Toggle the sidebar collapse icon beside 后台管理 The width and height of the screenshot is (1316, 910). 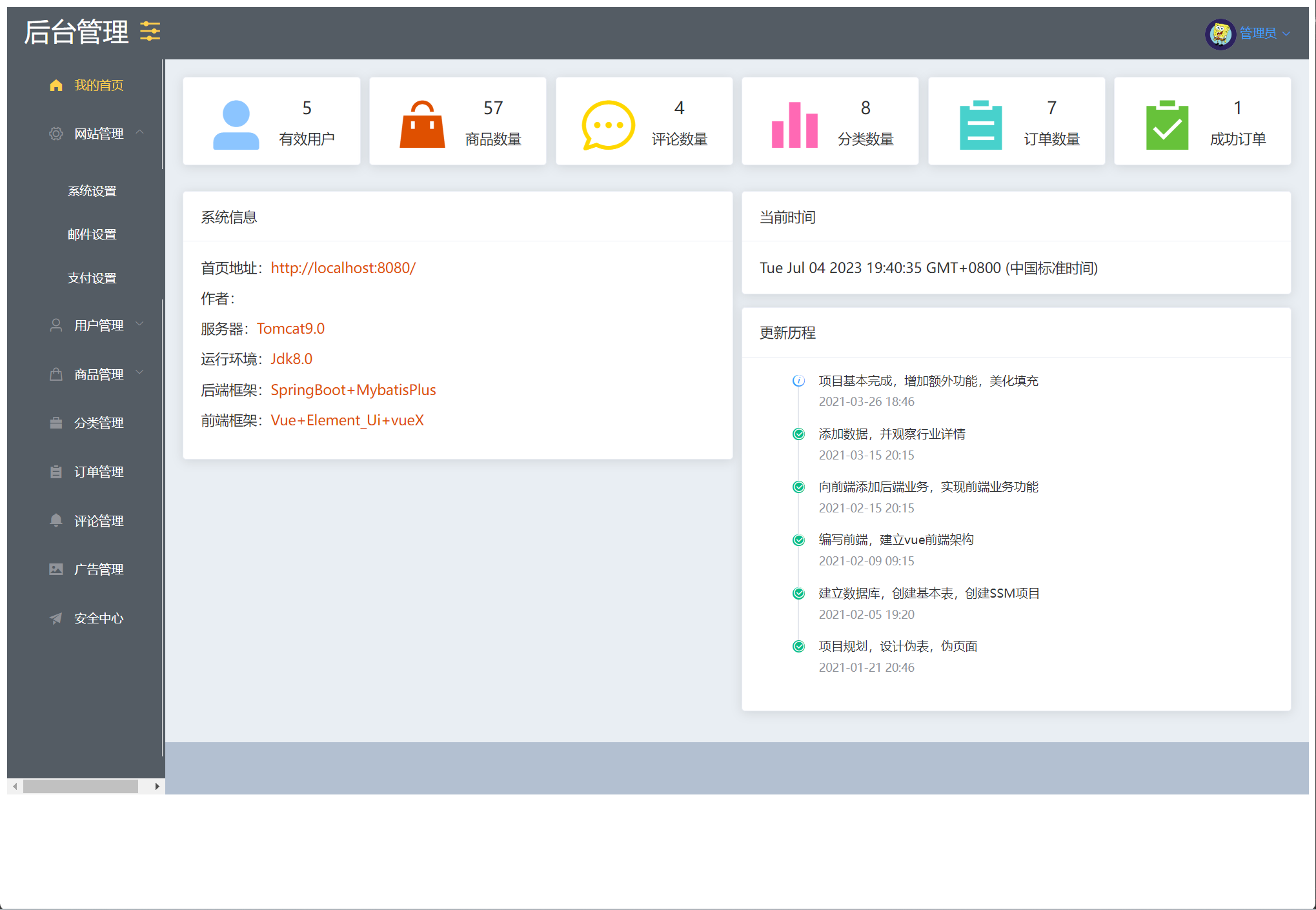point(150,31)
